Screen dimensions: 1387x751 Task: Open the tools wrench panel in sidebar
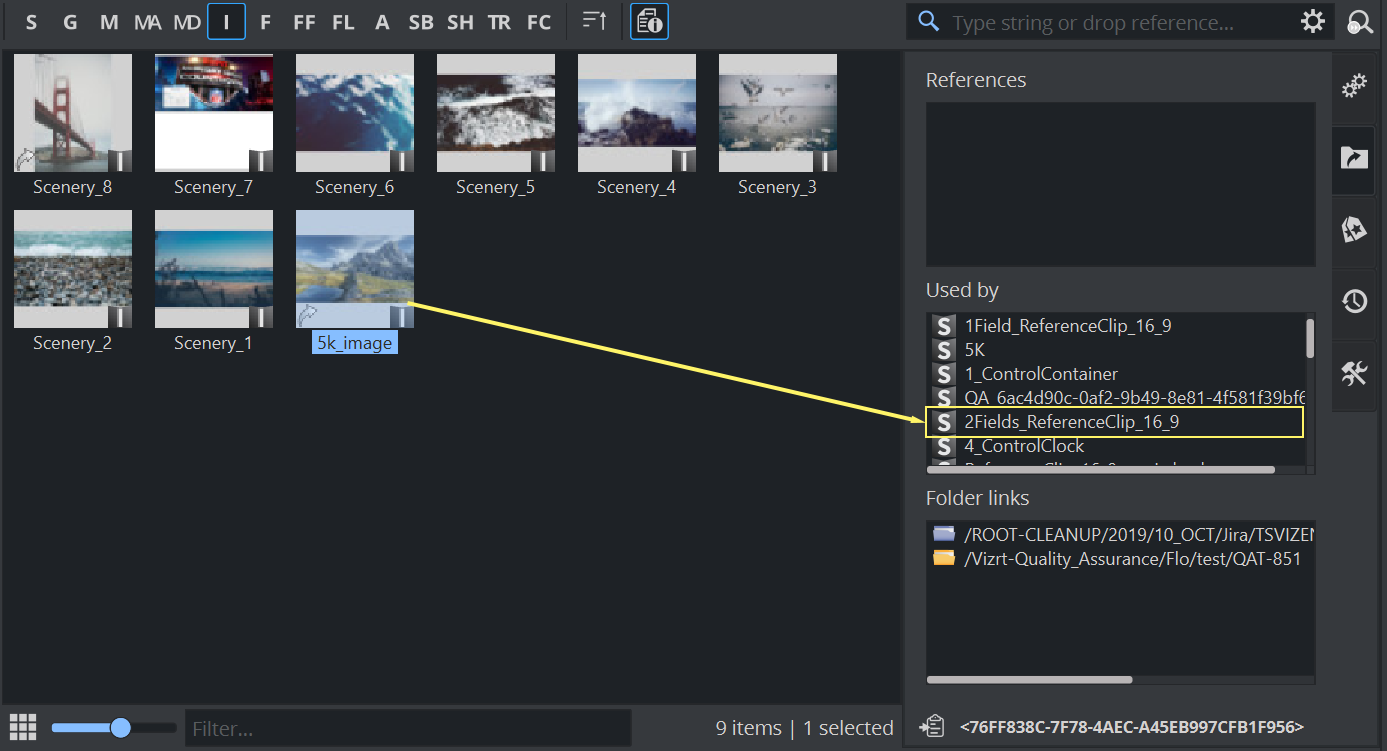pyautogui.click(x=1354, y=374)
